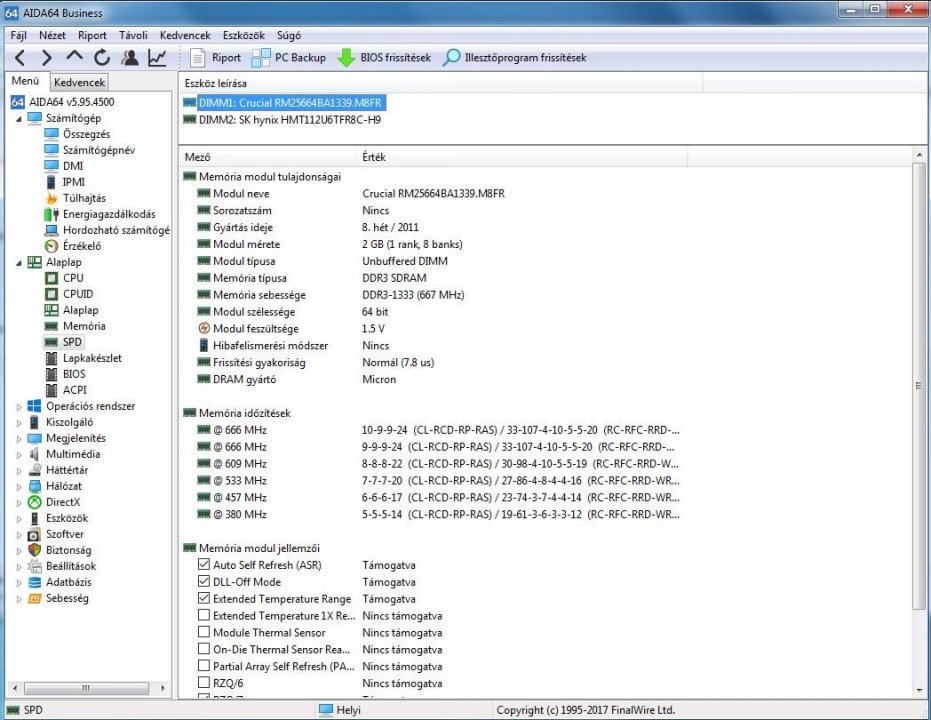Click the Riport toolbar button
The height and width of the screenshot is (720, 931).
(x=215, y=58)
